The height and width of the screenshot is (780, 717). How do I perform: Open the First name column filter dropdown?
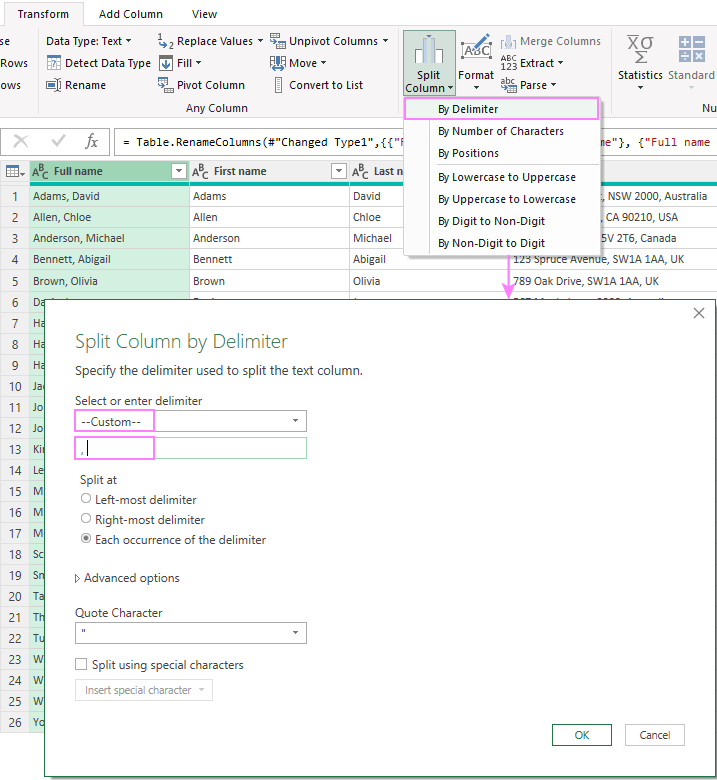[x=338, y=171]
